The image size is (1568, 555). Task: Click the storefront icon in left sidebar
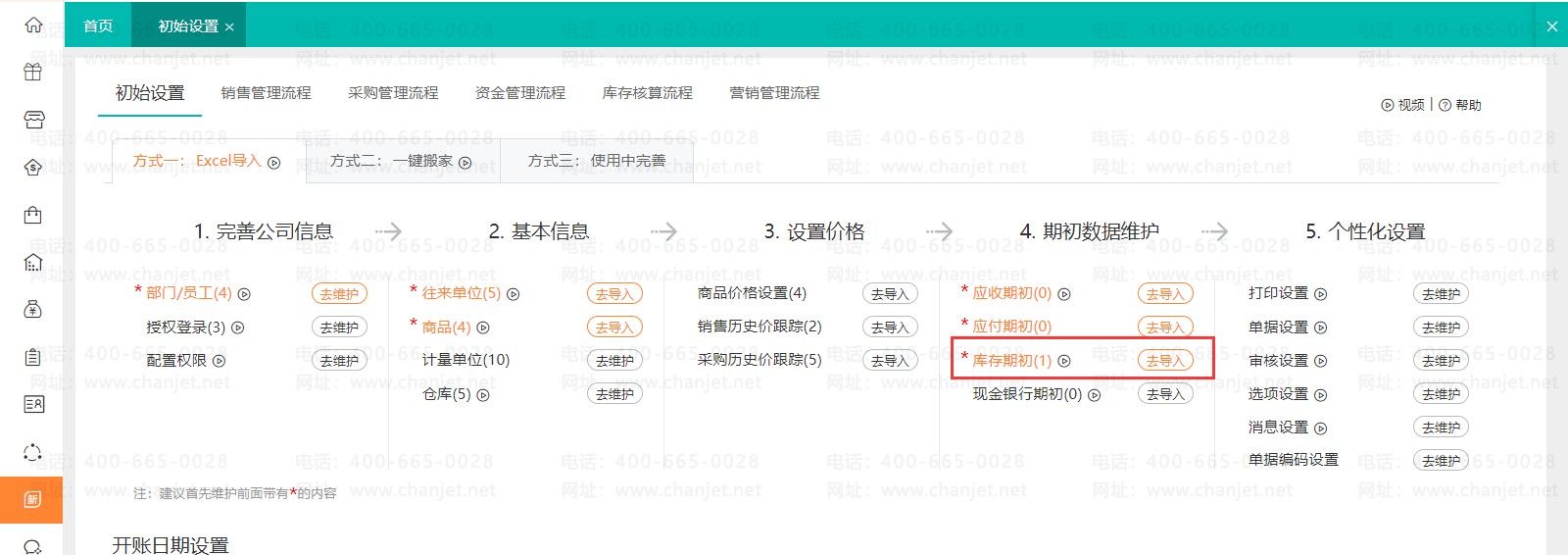[33, 120]
